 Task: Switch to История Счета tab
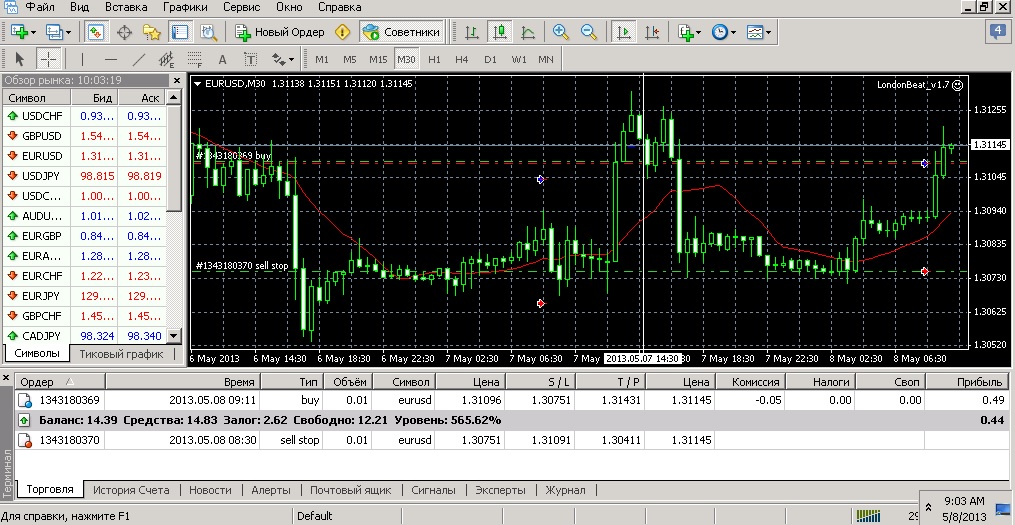[131, 490]
